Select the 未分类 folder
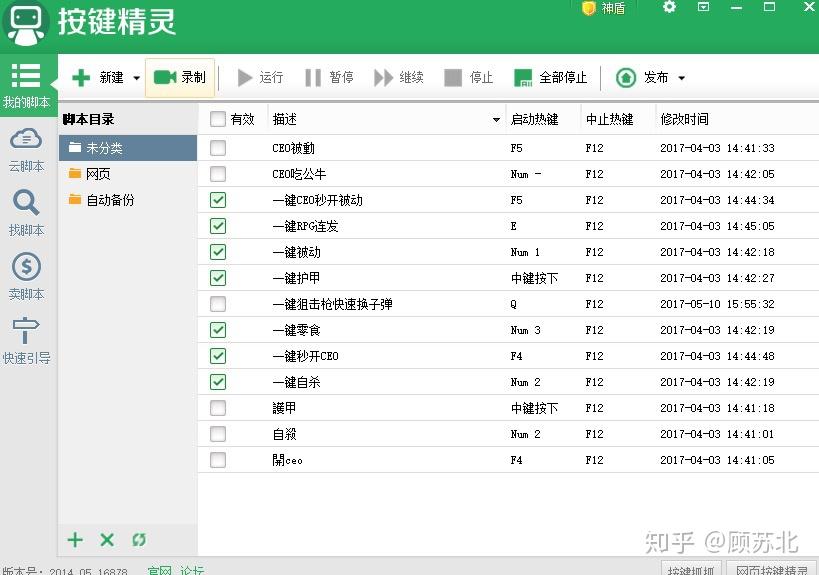 (x=127, y=148)
